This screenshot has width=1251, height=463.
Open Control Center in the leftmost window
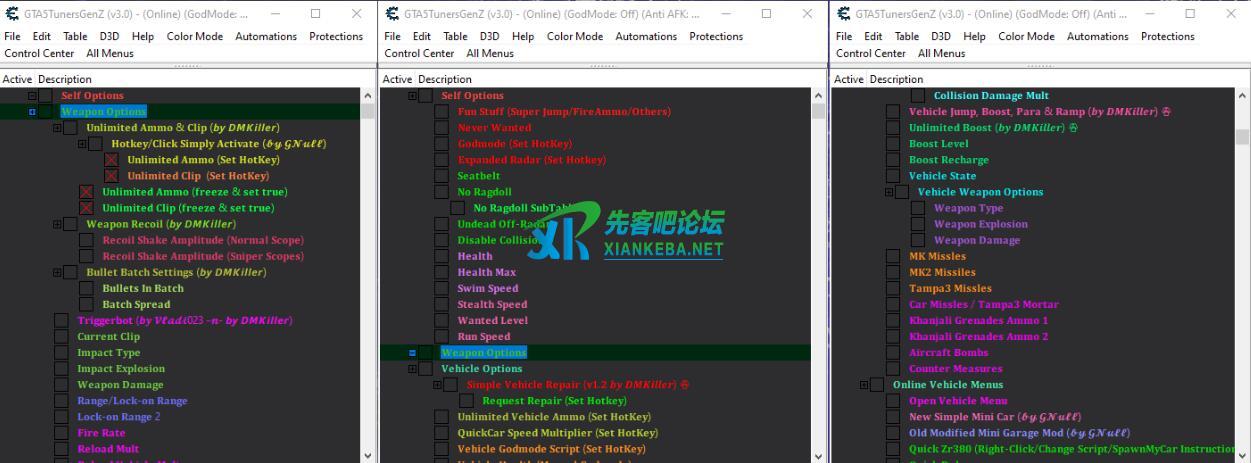pyautogui.click(x=39, y=53)
